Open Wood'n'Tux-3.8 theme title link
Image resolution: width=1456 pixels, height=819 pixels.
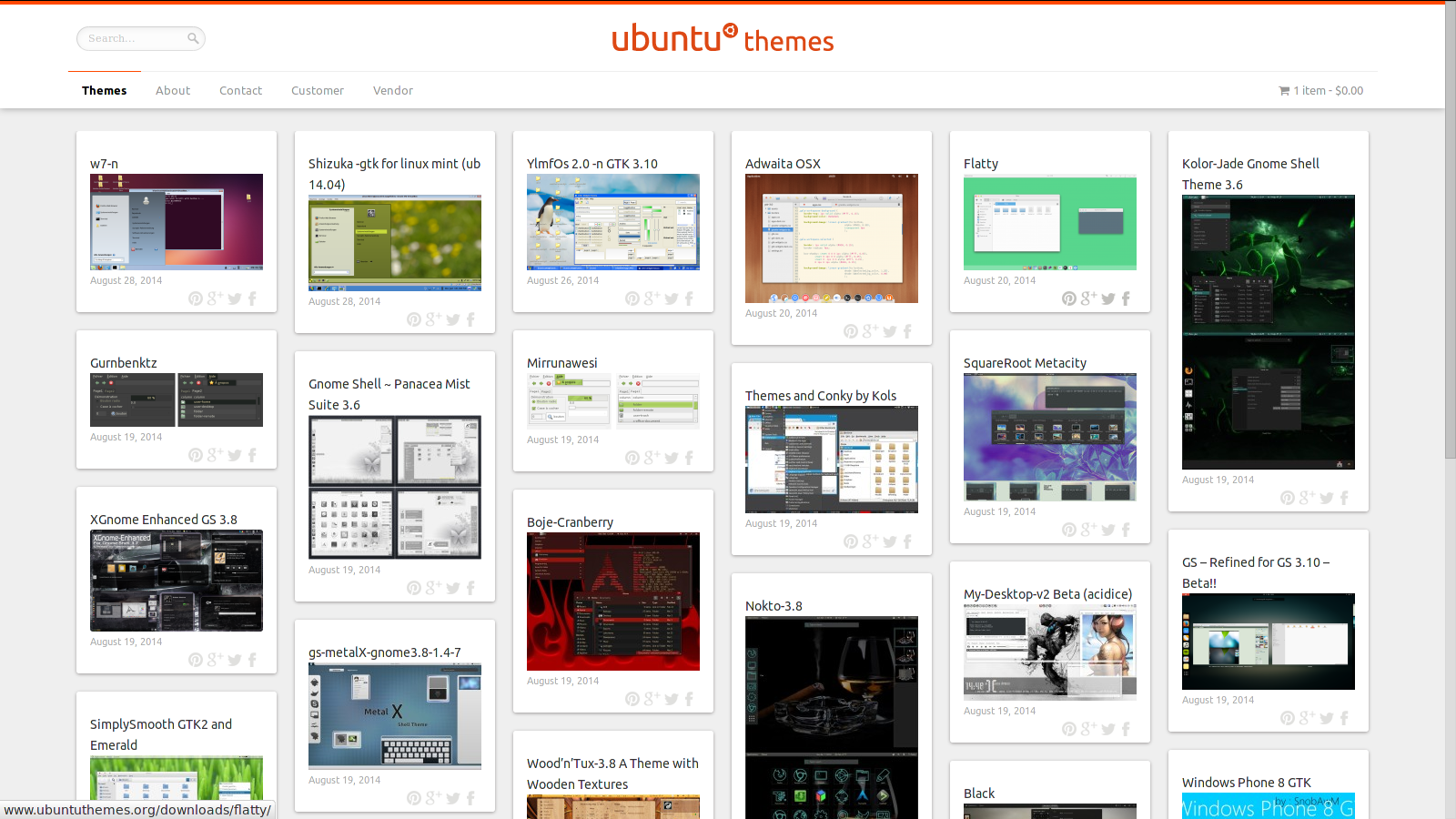tap(612, 773)
